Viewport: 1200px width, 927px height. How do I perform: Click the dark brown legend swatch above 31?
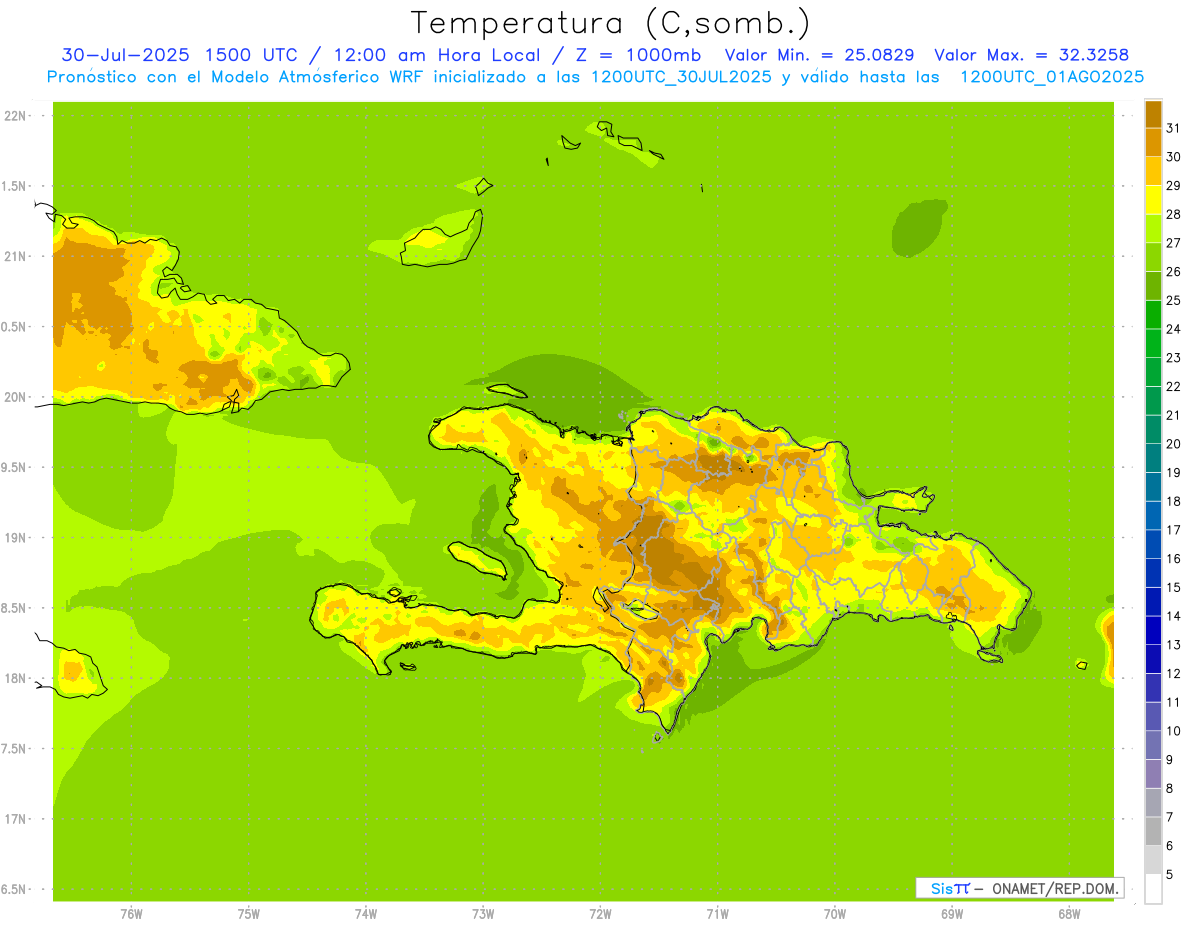1153,114
